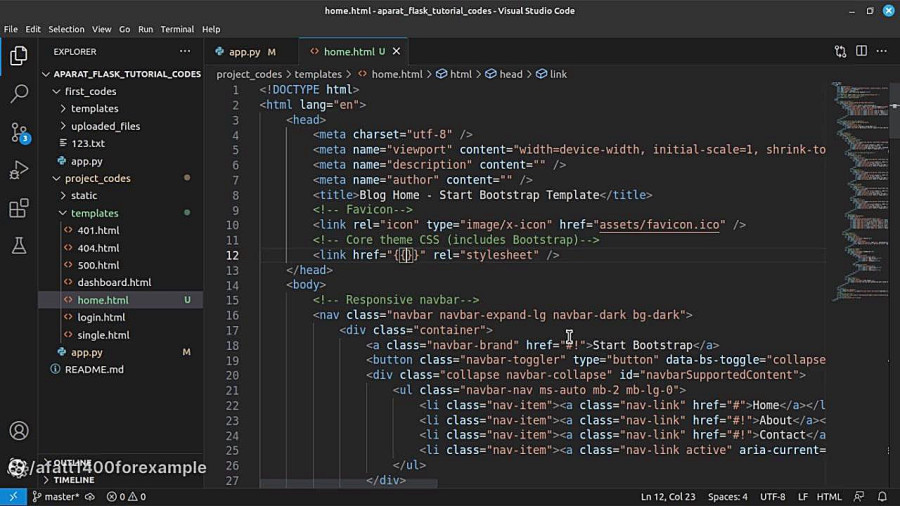The width and height of the screenshot is (900, 506).
Task: Open app.py under first_codes
Action: 87,161
